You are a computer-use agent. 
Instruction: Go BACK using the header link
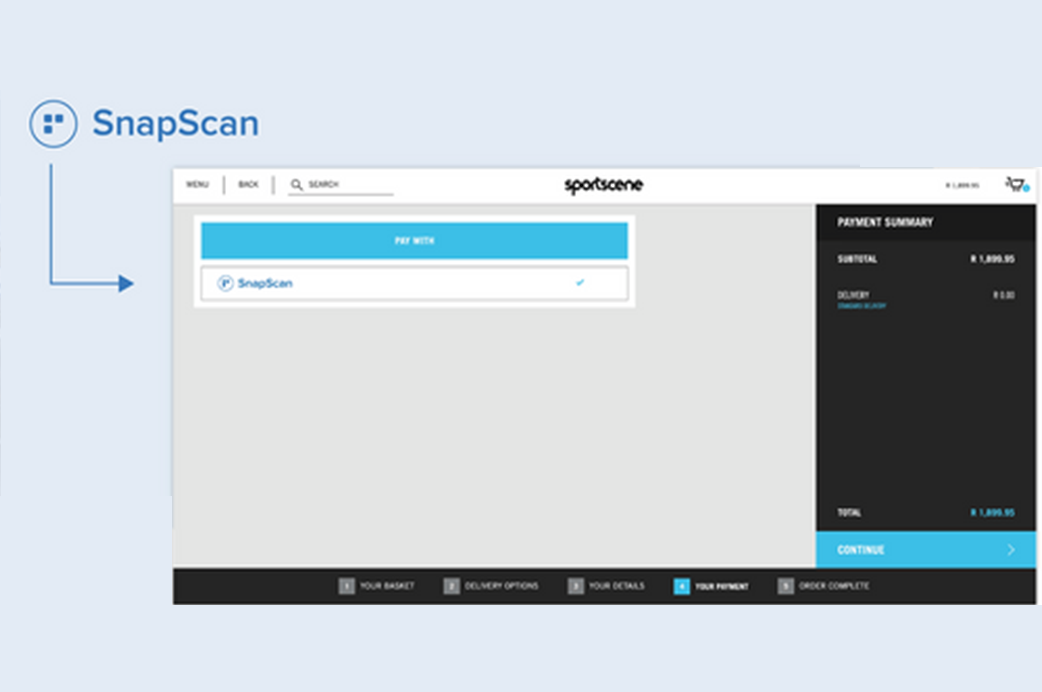click(248, 184)
